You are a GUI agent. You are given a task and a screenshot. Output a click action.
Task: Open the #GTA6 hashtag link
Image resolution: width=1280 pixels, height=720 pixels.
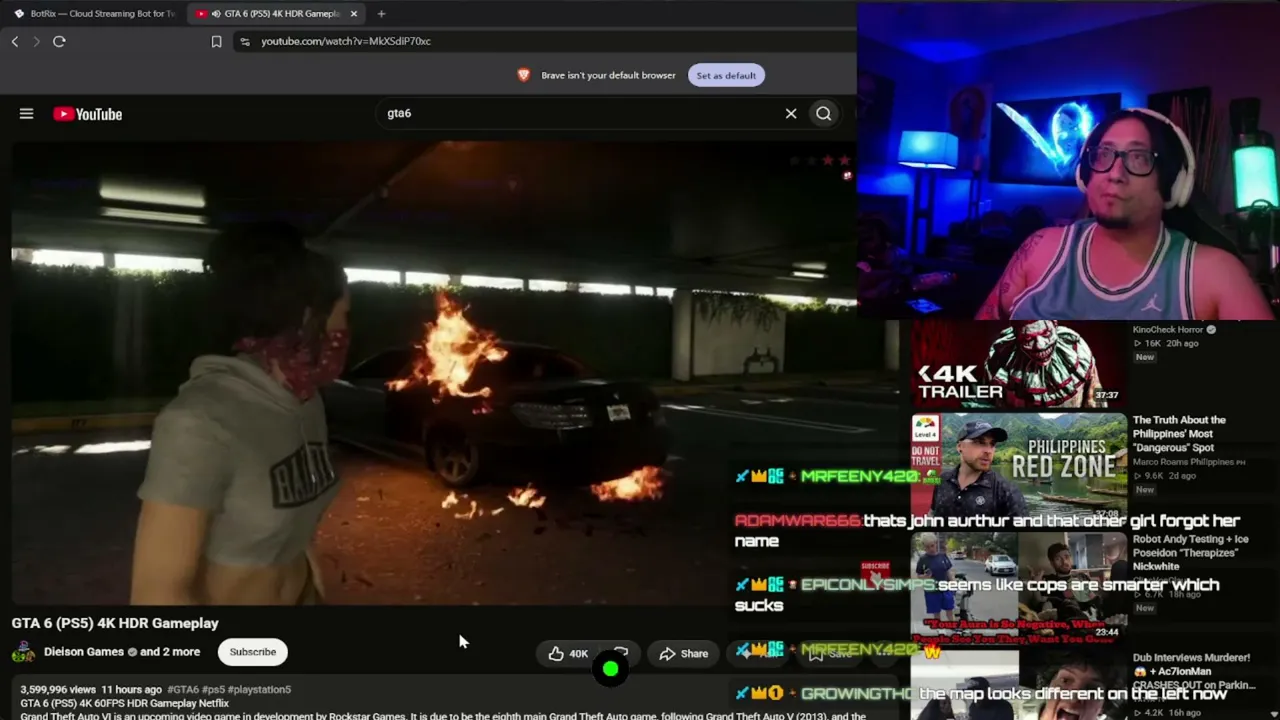(x=183, y=690)
